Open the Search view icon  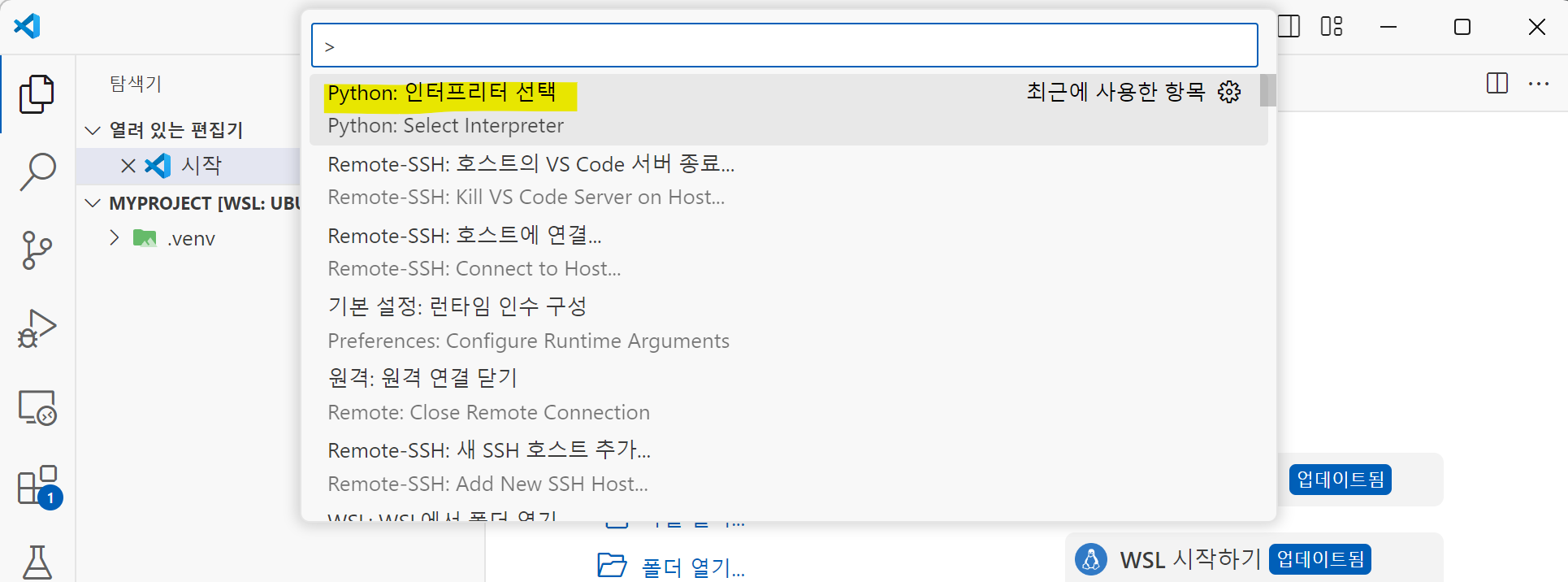coord(37,172)
